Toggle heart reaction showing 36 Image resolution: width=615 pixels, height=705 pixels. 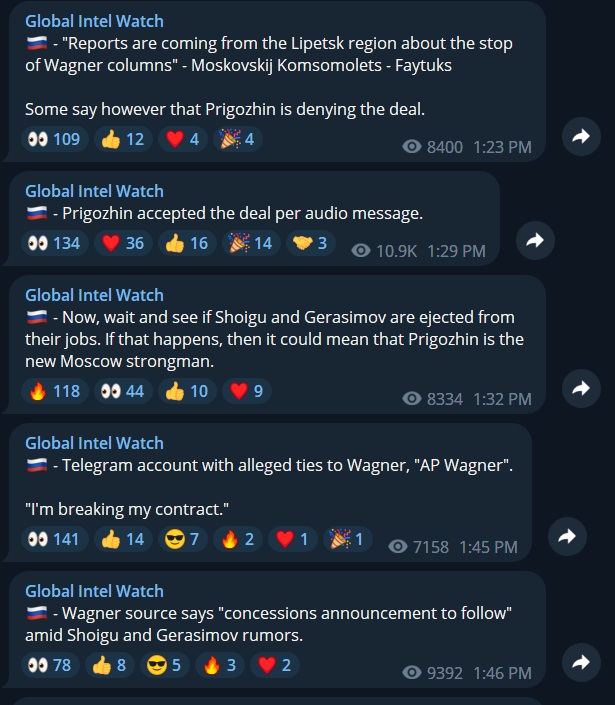pos(123,243)
